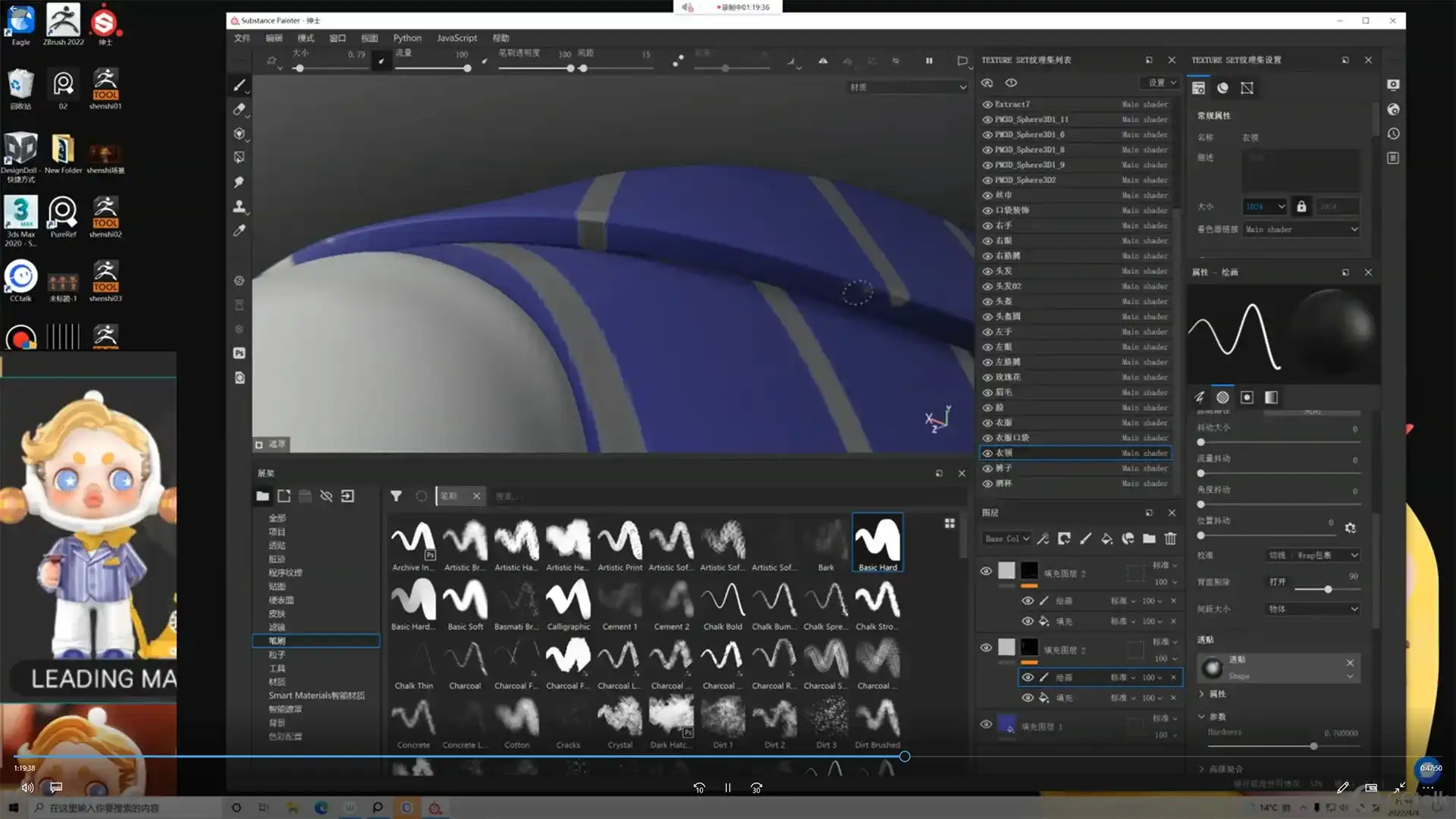Open the JavaScript menu
This screenshot has width=1456, height=819.
pos(457,38)
